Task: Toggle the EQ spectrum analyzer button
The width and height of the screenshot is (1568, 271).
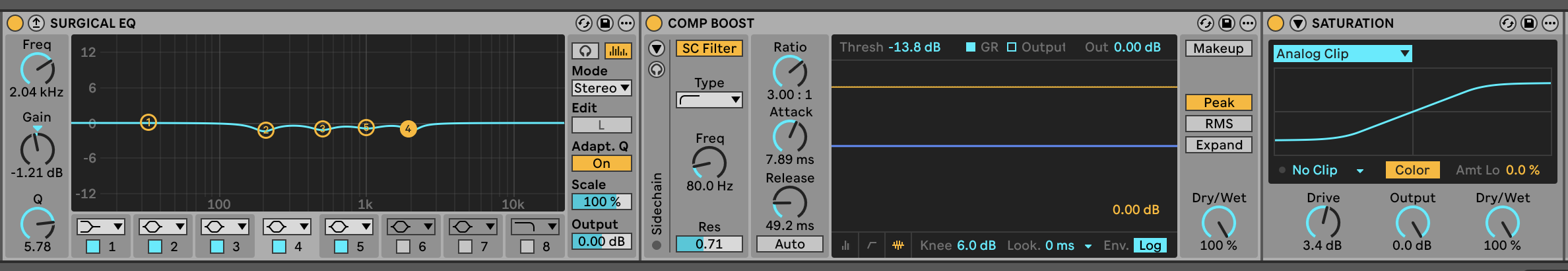Action: coord(618,51)
